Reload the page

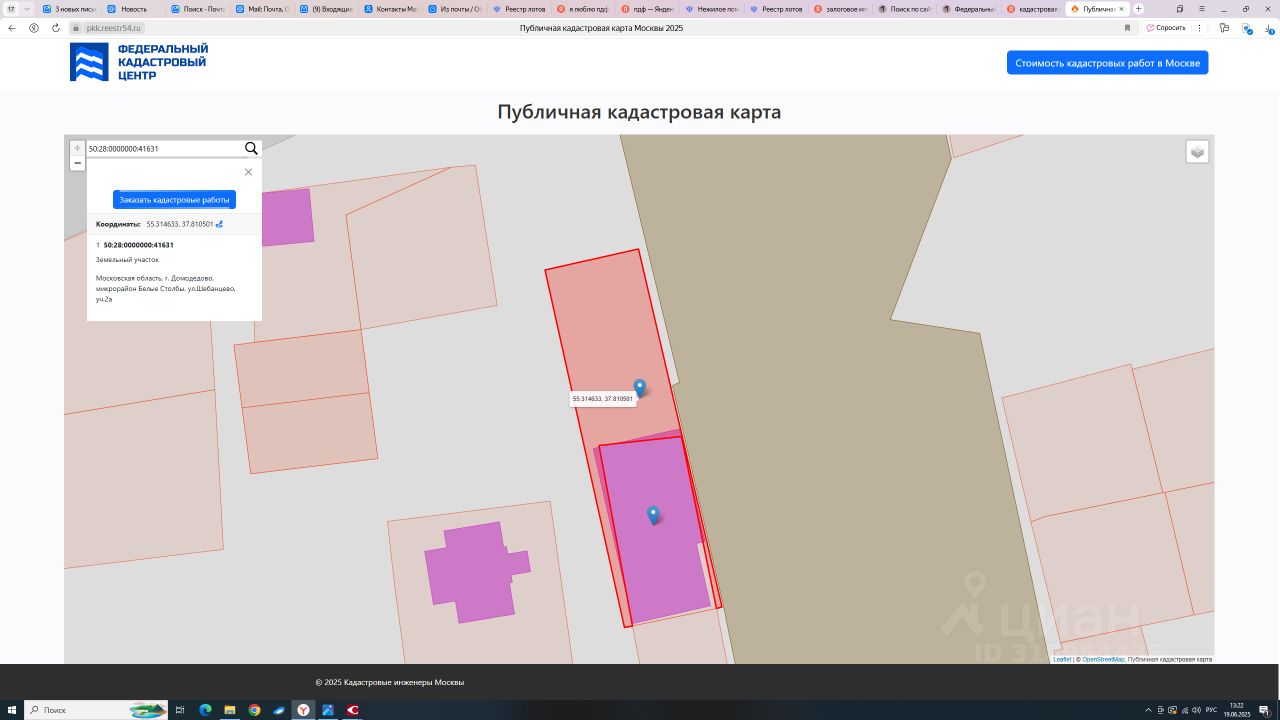56,28
